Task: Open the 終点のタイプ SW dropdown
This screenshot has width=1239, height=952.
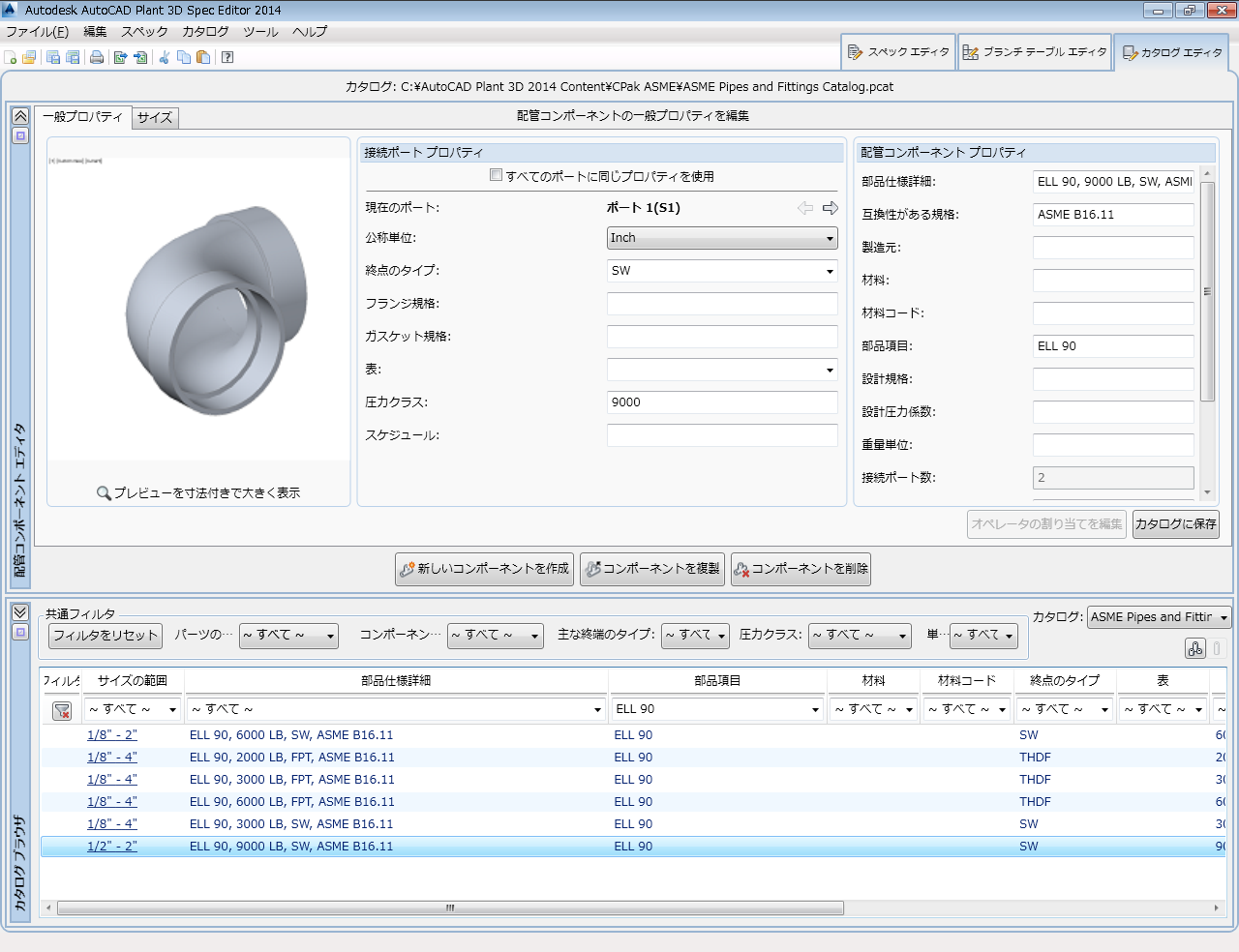Action: click(x=722, y=271)
